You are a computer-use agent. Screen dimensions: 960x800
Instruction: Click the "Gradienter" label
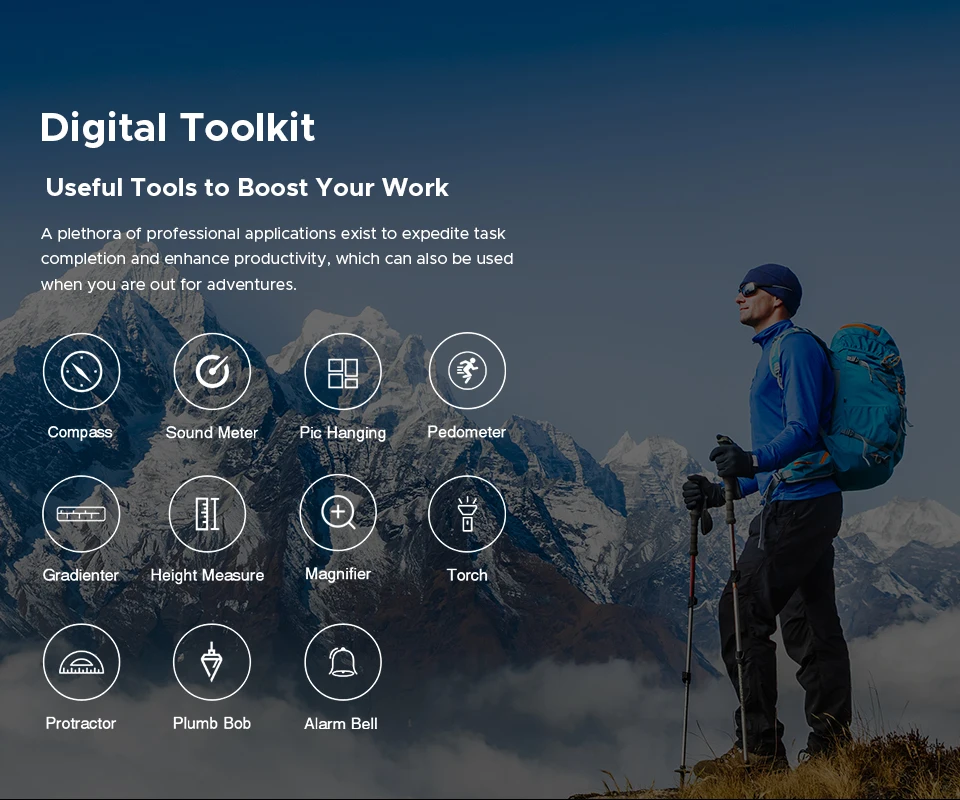click(80, 575)
